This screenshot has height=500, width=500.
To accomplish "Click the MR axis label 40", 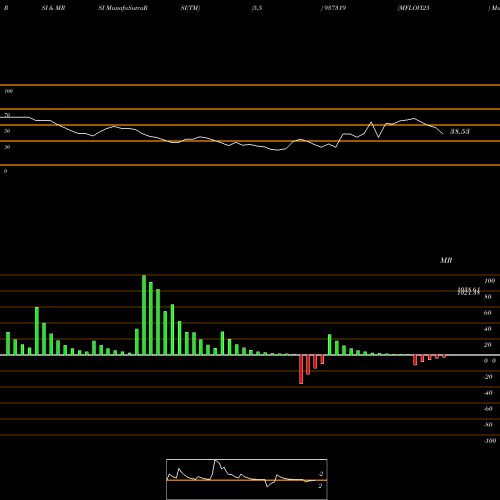I will 488,329.
